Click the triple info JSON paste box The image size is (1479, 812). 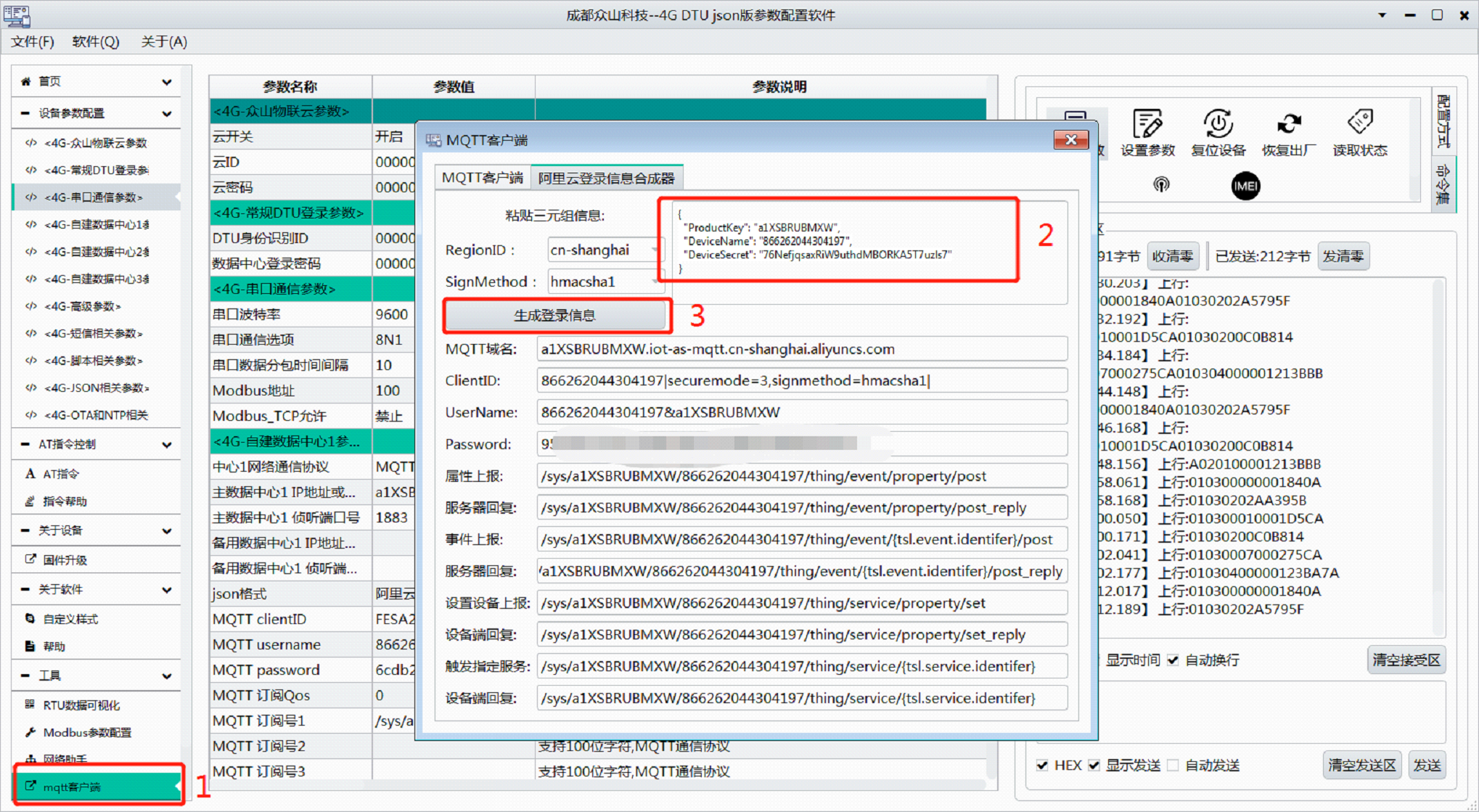coord(869,252)
